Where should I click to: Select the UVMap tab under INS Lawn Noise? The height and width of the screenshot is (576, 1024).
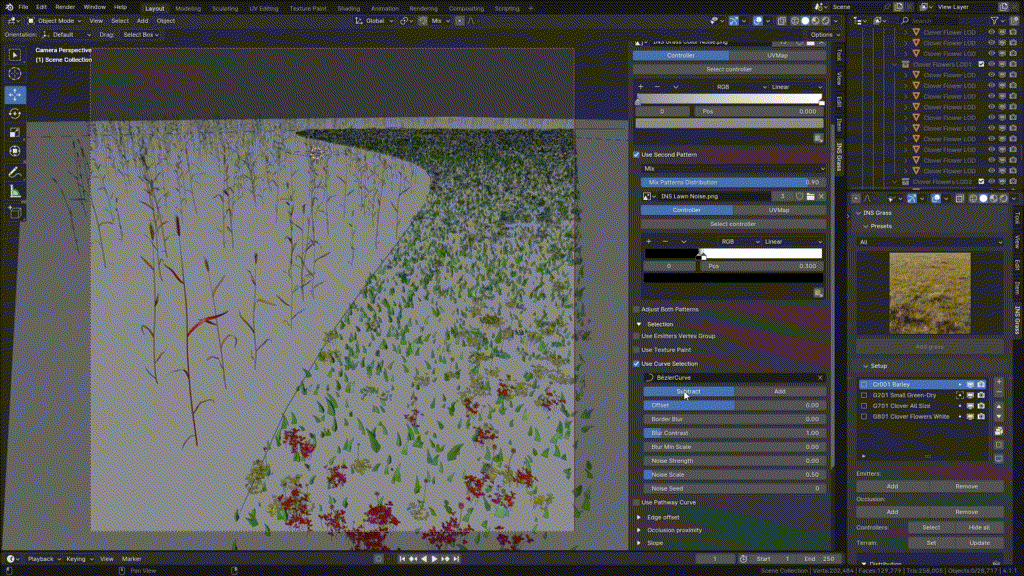point(779,210)
